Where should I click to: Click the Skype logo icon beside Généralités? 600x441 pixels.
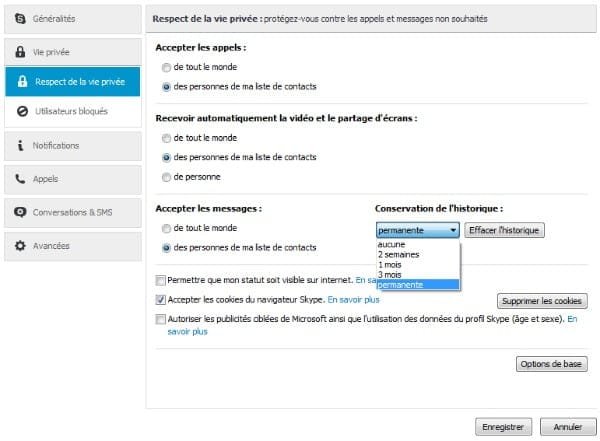[x=20, y=18]
